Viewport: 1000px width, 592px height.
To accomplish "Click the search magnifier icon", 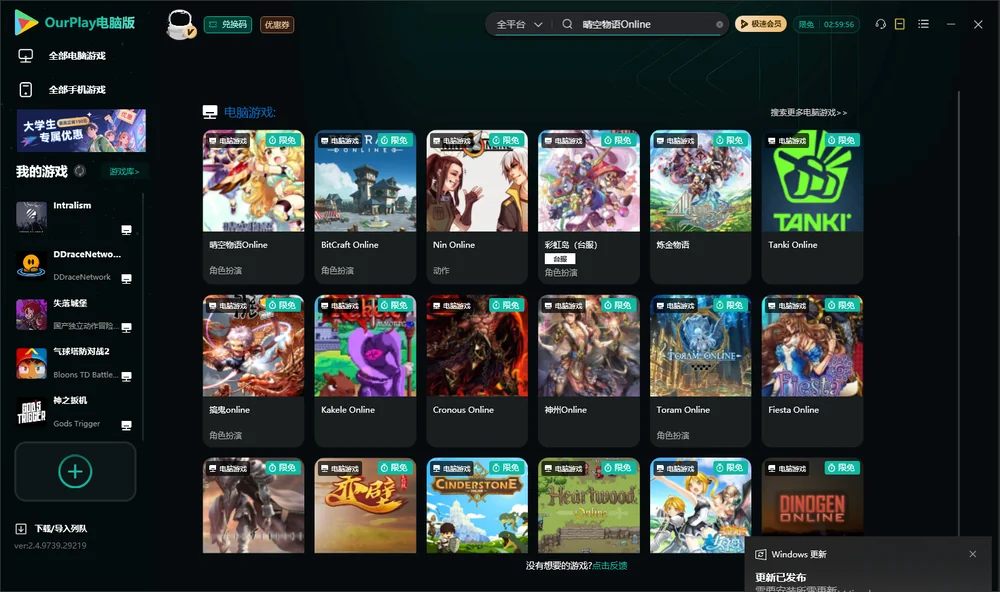I will pyautogui.click(x=567, y=24).
